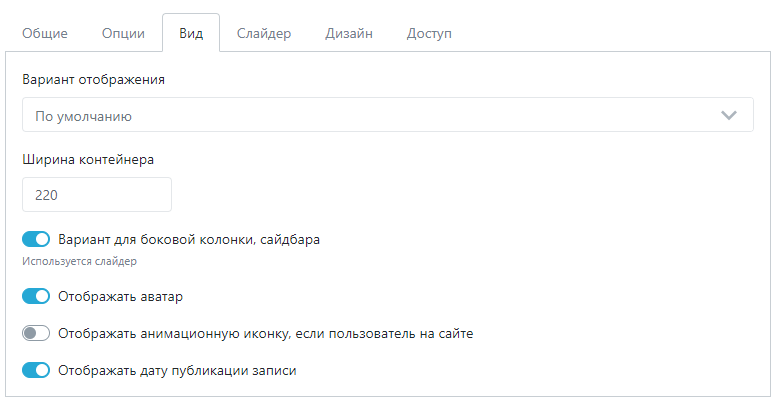Open the Вариант отображения combo box
This screenshot has width=775, height=404.
click(x=388, y=115)
